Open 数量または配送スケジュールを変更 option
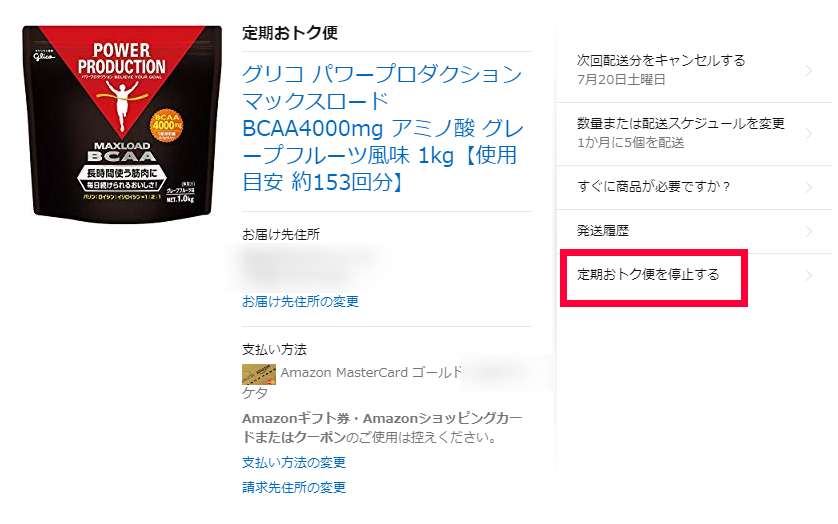Screen dimensions: 838x524 pyautogui.click(x=694, y=134)
